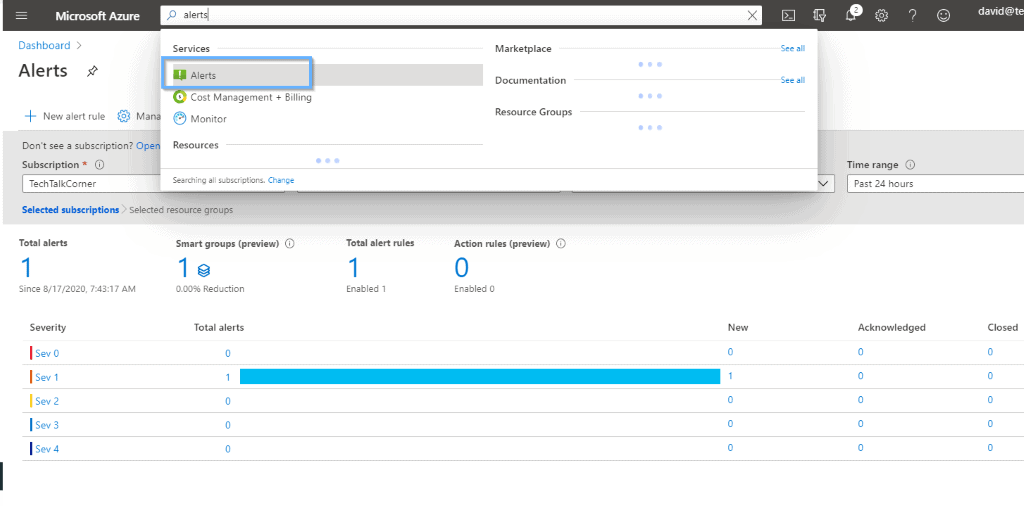Screen dimensions: 1024x506
Task: Click the New alert rule plus icon
Action: pos(29,116)
